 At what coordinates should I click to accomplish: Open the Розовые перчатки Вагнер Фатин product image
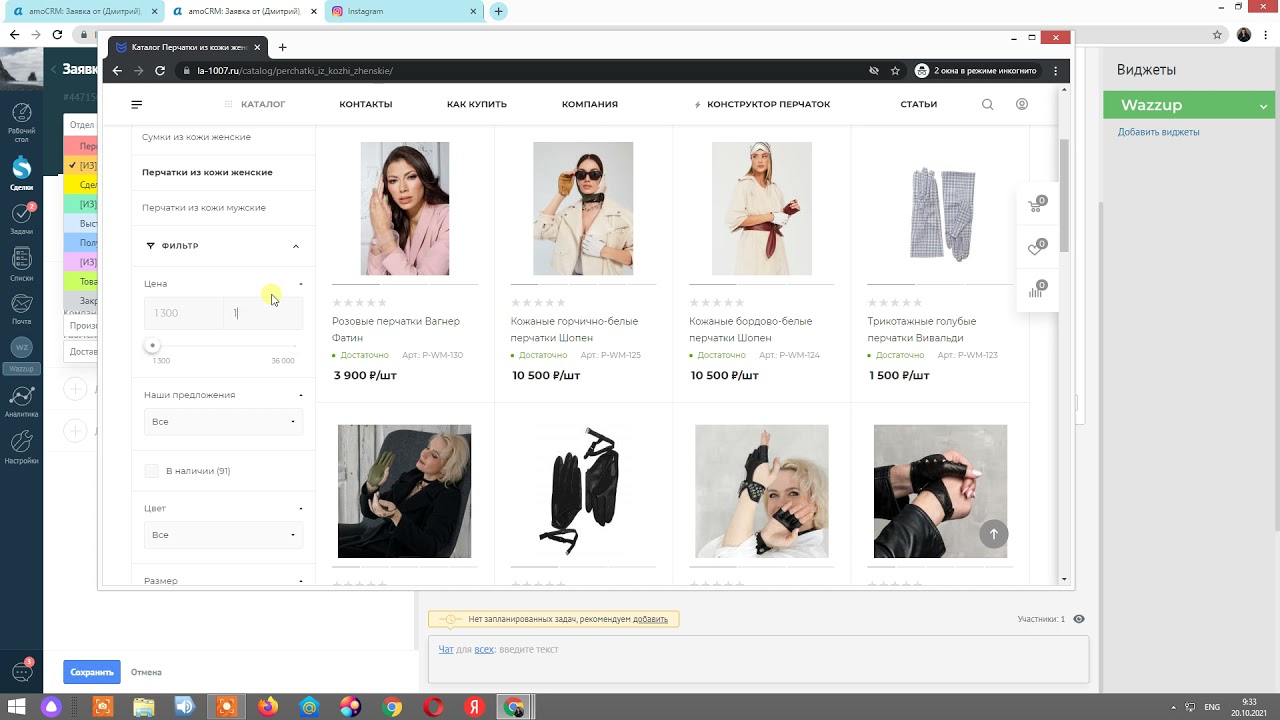click(x=405, y=208)
